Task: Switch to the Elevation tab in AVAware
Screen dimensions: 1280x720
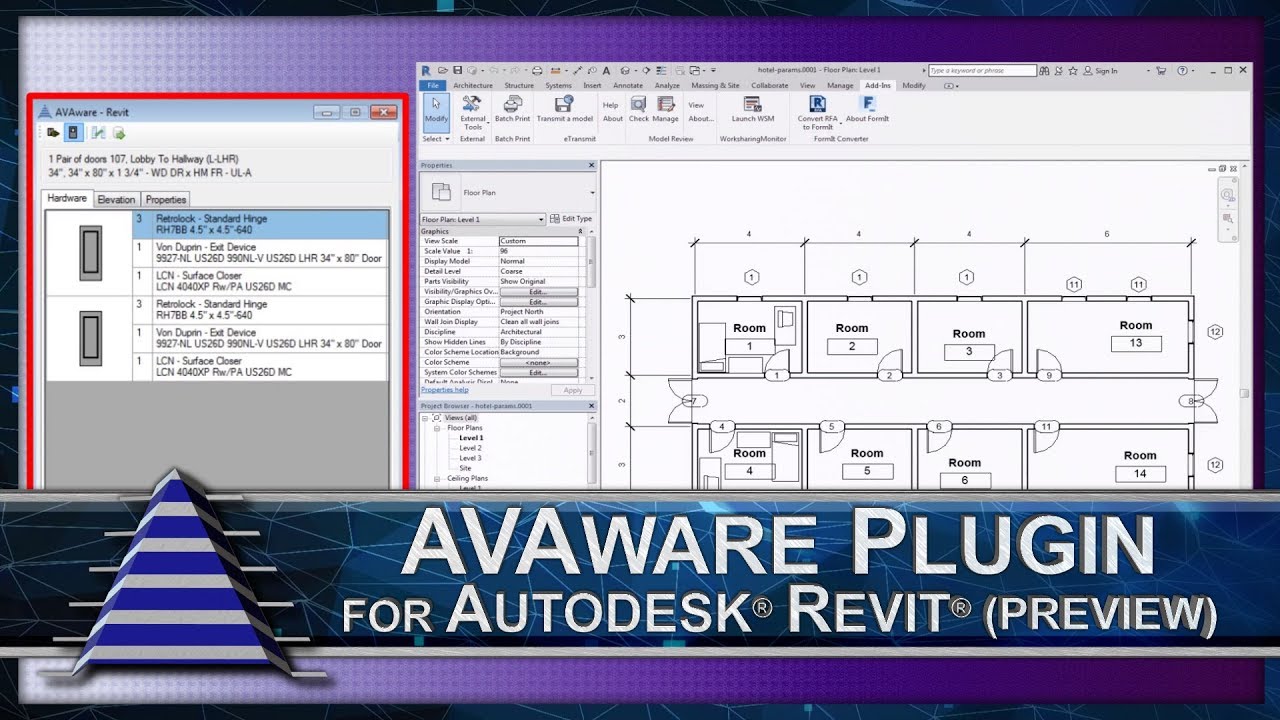Action: pyautogui.click(x=116, y=199)
